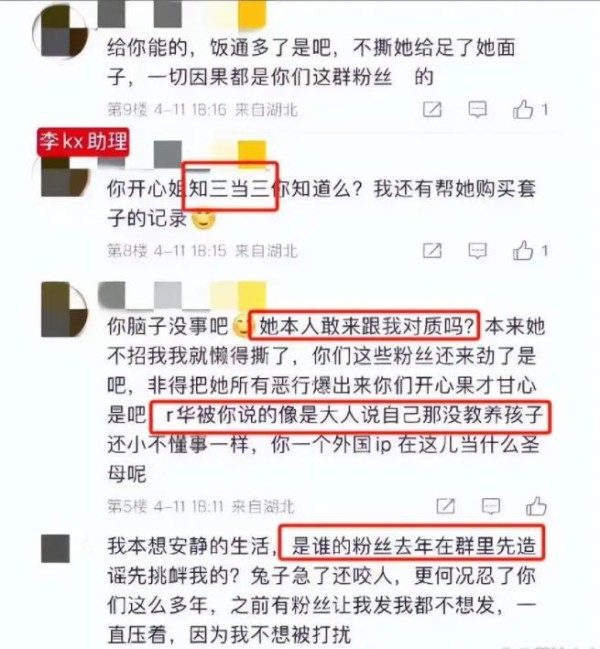Open username above 第5楼 comment
The image size is (600, 649).
tap(182, 295)
